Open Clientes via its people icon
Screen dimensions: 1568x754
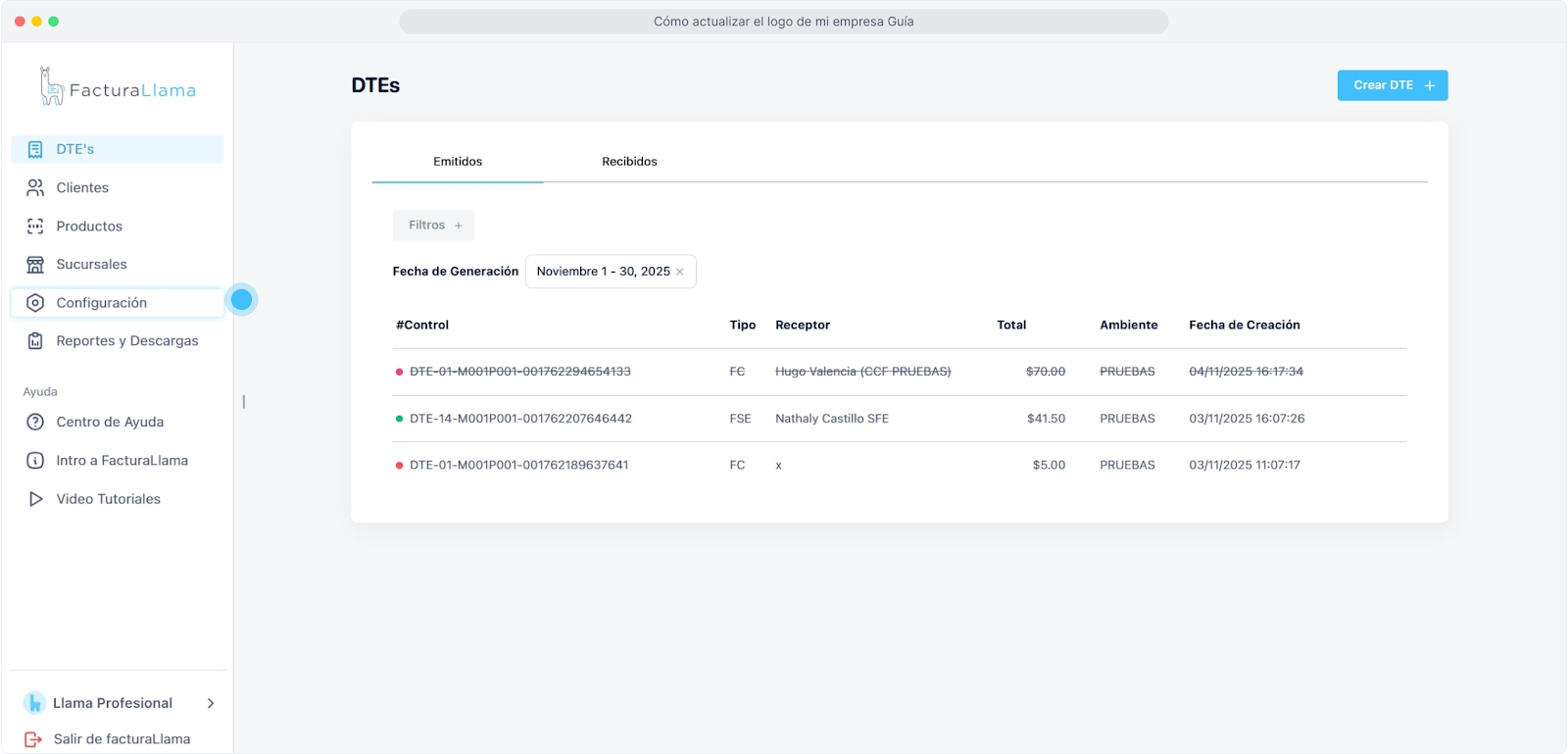point(35,187)
